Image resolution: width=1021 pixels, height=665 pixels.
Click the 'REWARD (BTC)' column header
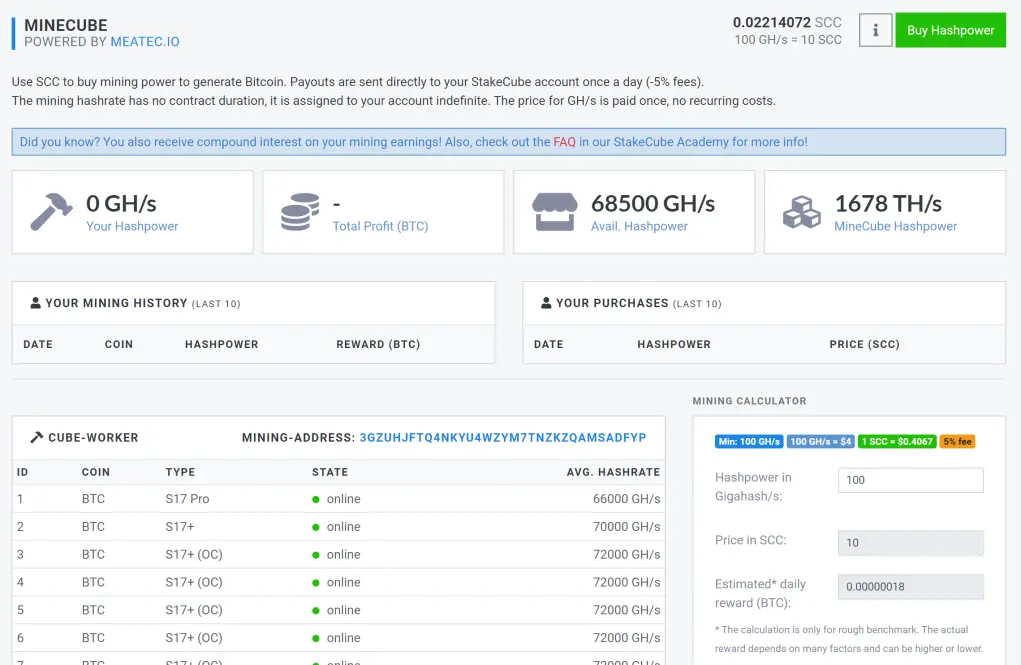point(378,344)
